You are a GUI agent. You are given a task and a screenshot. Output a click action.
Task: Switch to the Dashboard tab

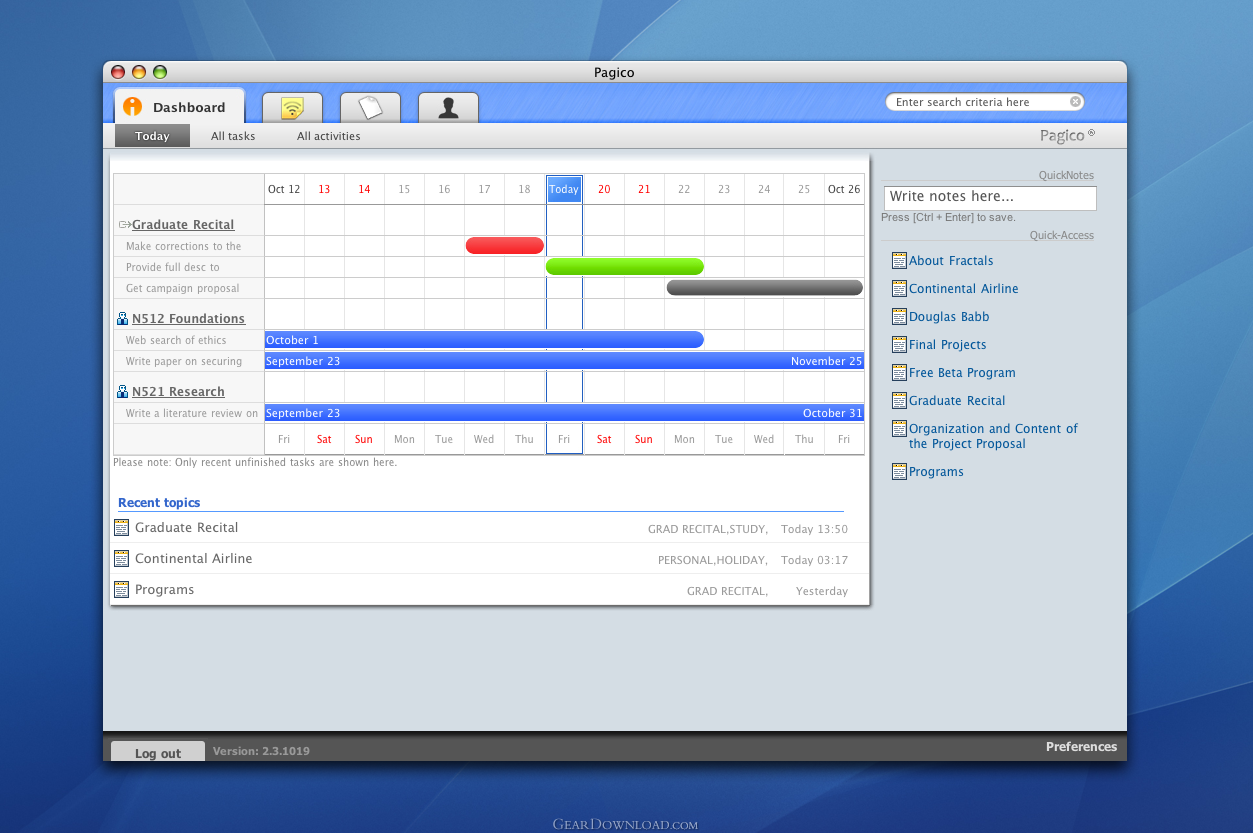click(180, 106)
